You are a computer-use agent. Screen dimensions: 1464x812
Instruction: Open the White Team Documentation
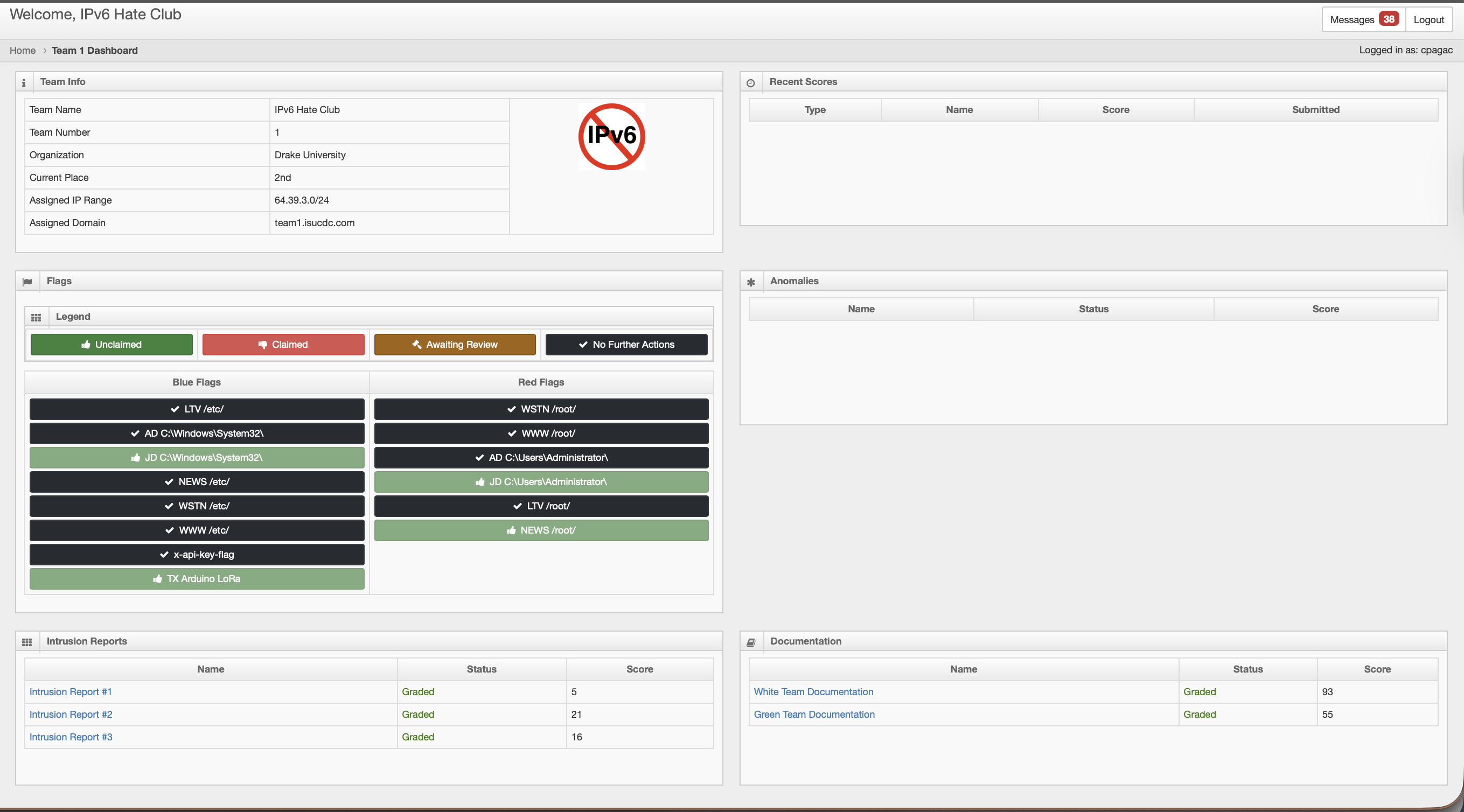(813, 691)
